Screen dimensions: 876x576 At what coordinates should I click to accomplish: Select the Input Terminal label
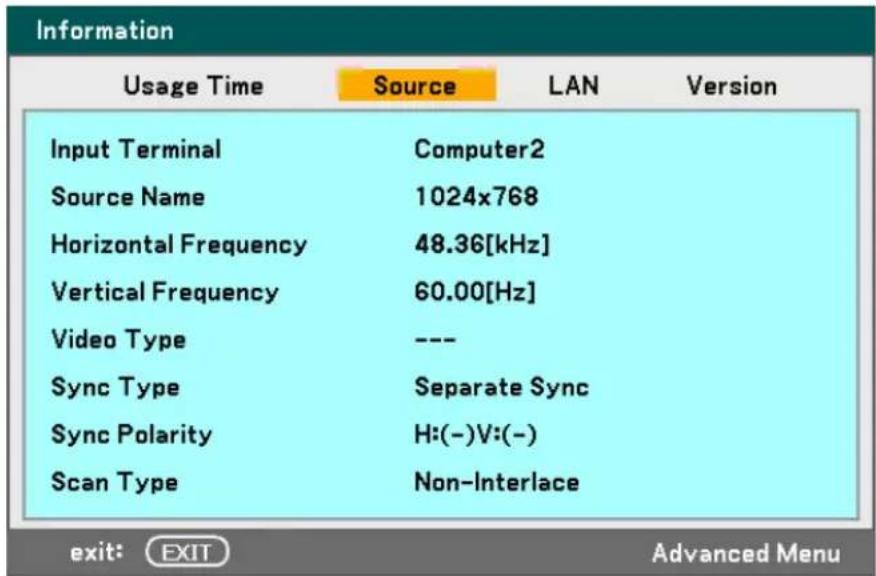[136, 149]
